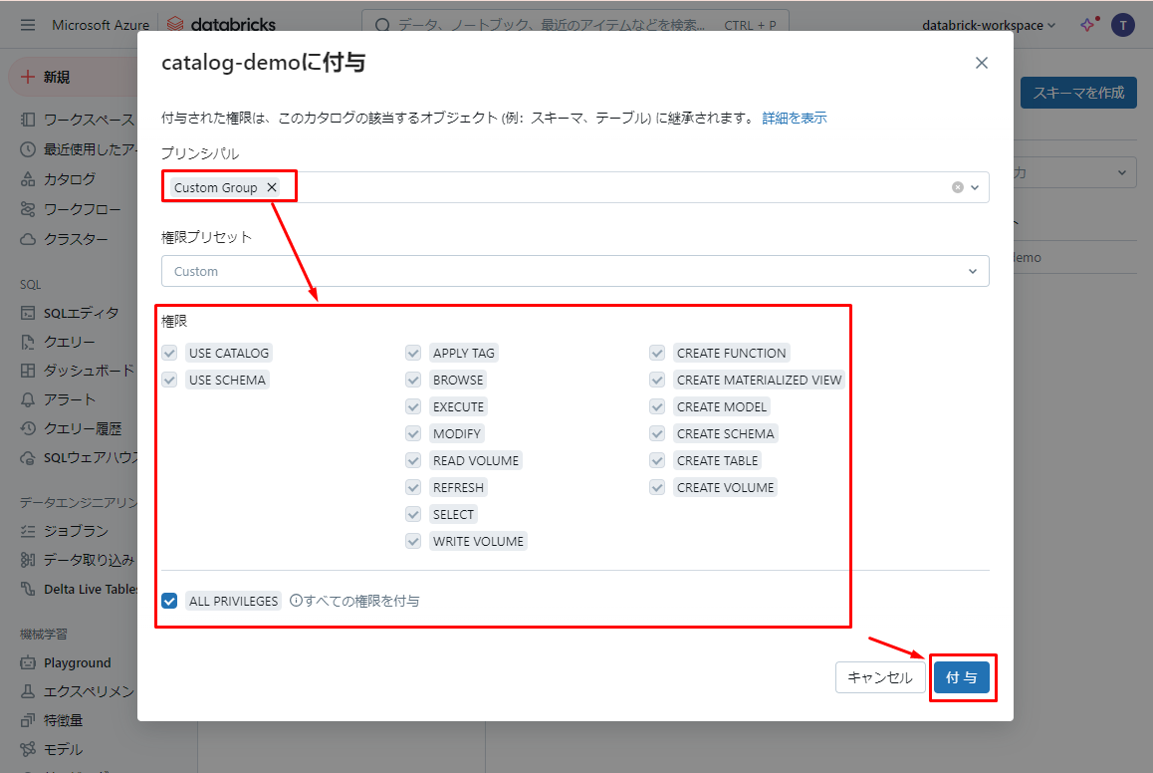Image resolution: width=1153 pixels, height=773 pixels.
Task: Toggle the SELECT privilege checkbox
Action: (x=413, y=514)
